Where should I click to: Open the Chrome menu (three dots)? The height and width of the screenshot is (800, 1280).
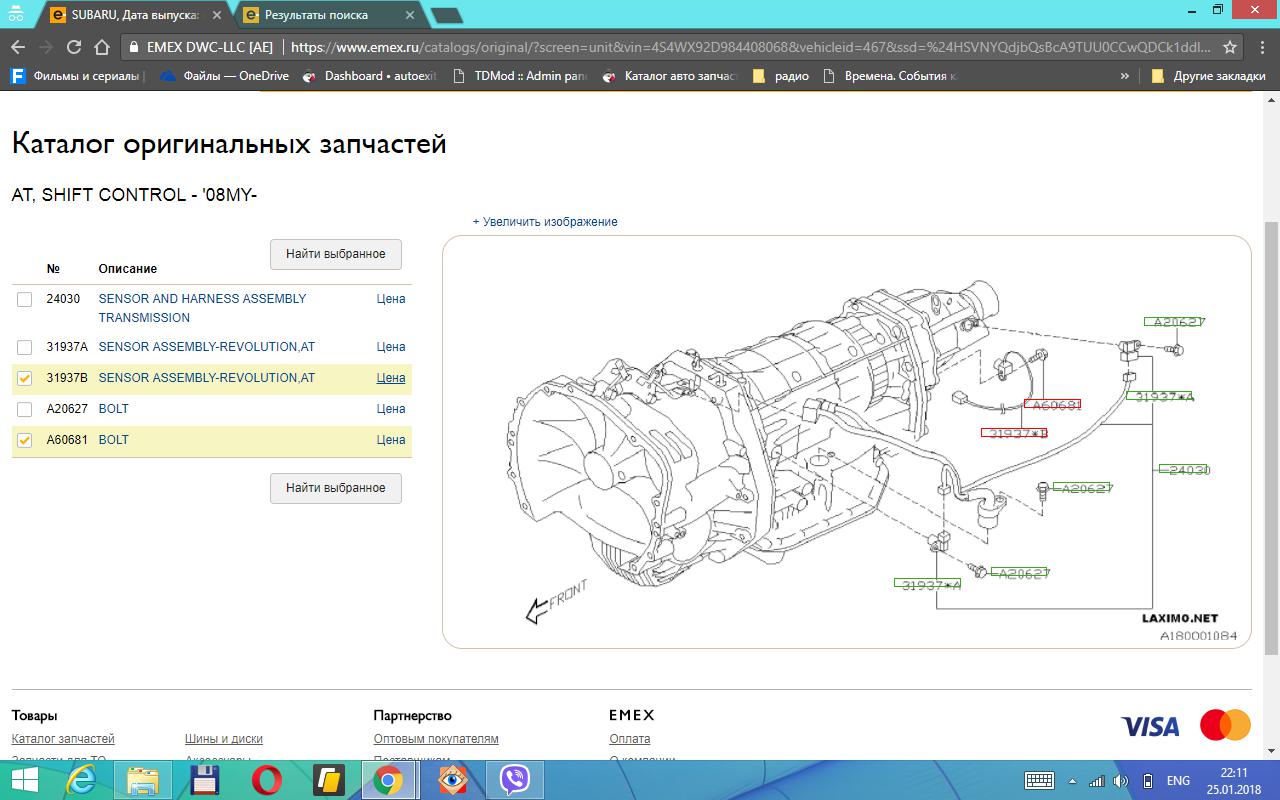pyautogui.click(x=1260, y=47)
